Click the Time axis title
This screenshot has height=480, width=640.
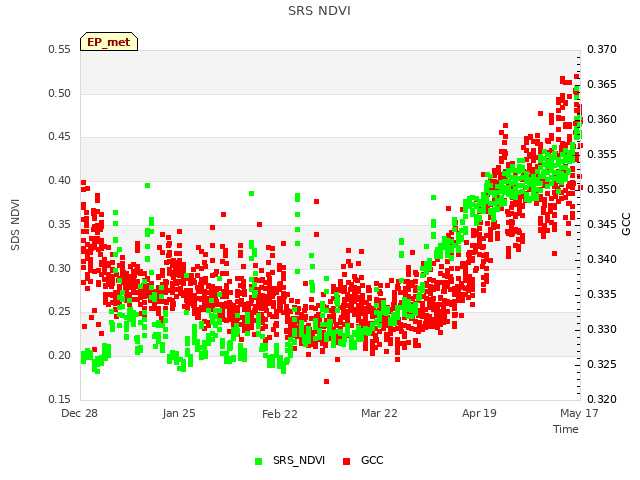click(x=566, y=429)
